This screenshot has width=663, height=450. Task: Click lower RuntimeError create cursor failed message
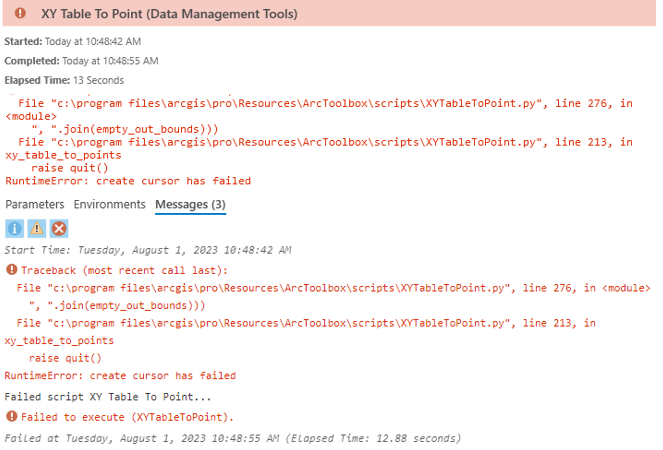120,376
